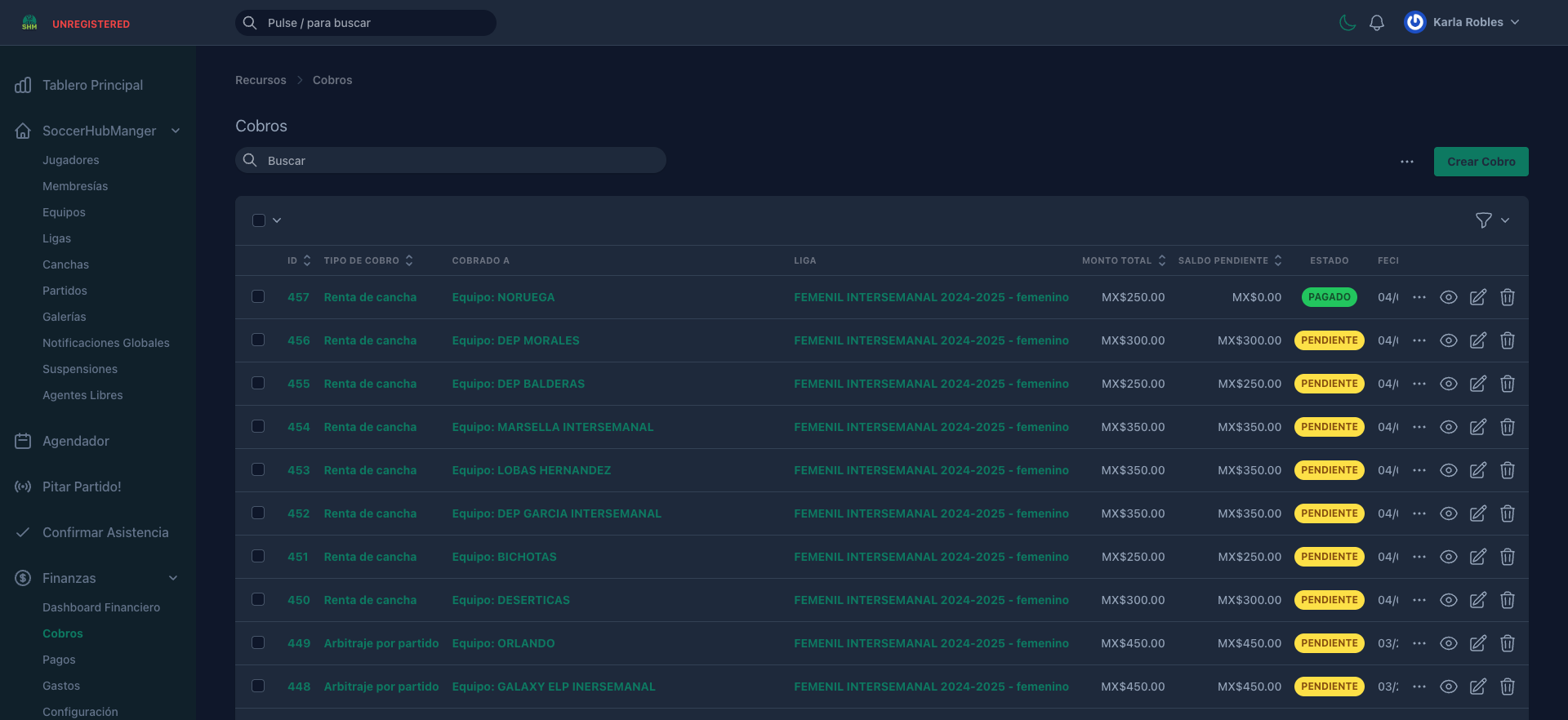The image size is (1568, 720).
Task: Collapse the SoccerHubManger sidebar section
Action: tap(175, 131)
